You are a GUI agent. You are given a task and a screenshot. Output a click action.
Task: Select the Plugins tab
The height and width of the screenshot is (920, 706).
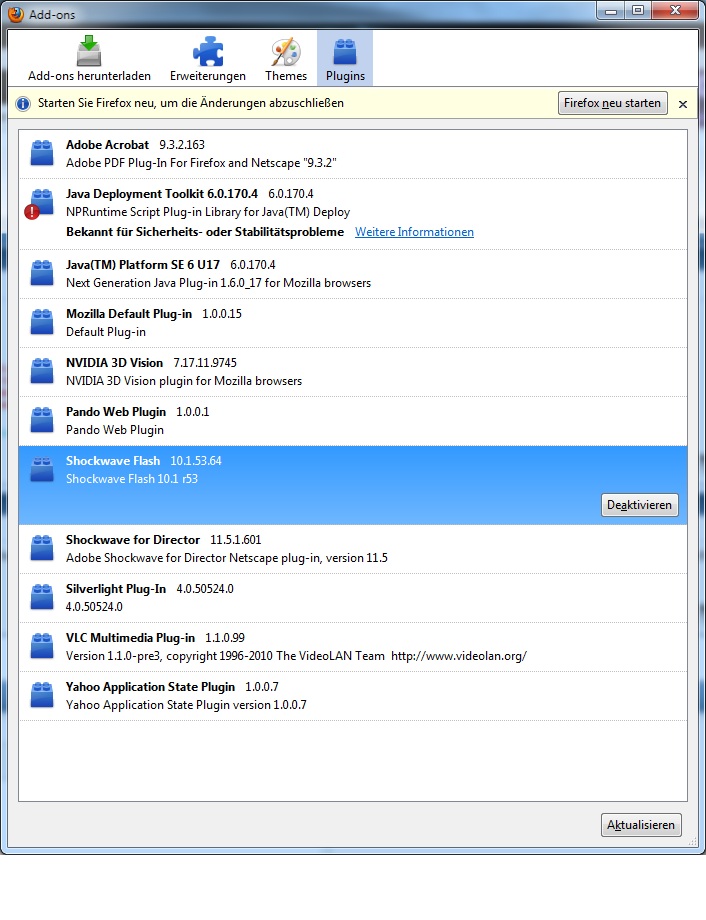tap(345, 58)
